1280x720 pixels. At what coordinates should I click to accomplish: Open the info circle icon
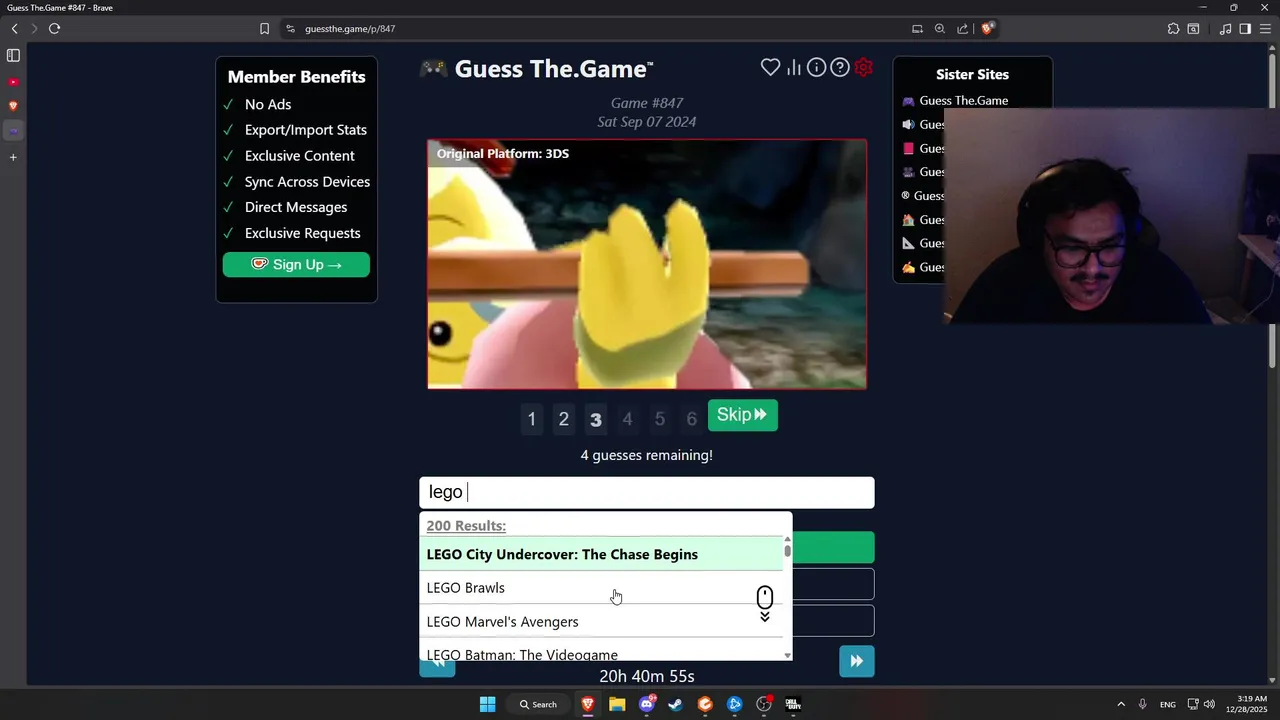tap(817, 67)
